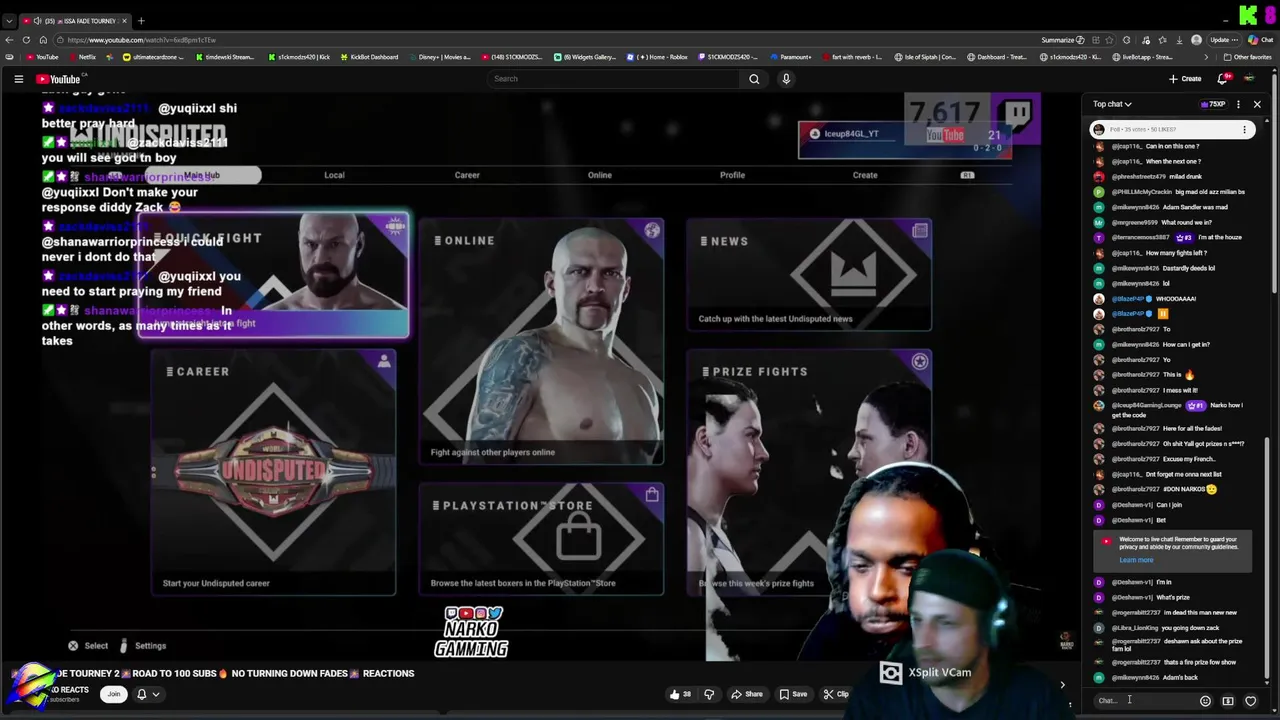Switch to the Profile tab in game
The width and height of the screenshot is (1280, 720).
[732, 175]
